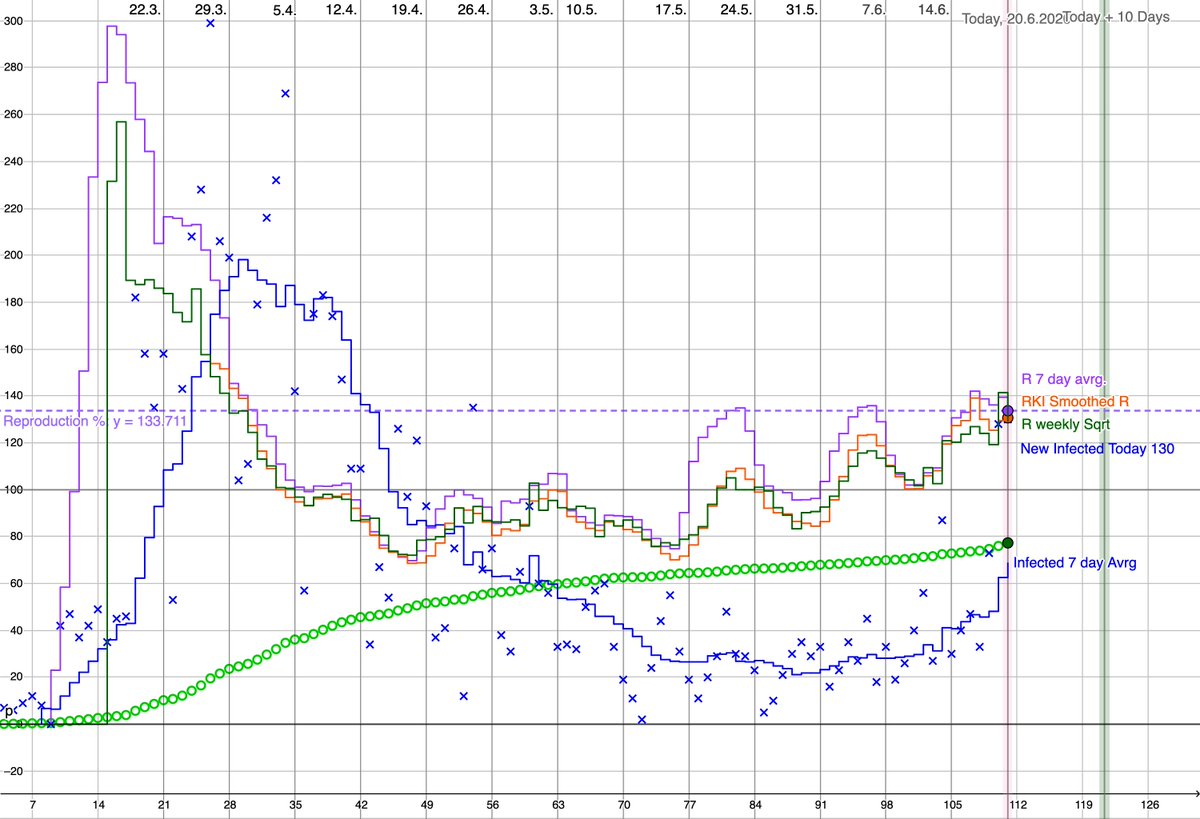Click the 'Reproduction % y = 133.711' label
The height and width of the screenshot is (819, 1200).
pyautogui.click(x=95, y=421)
